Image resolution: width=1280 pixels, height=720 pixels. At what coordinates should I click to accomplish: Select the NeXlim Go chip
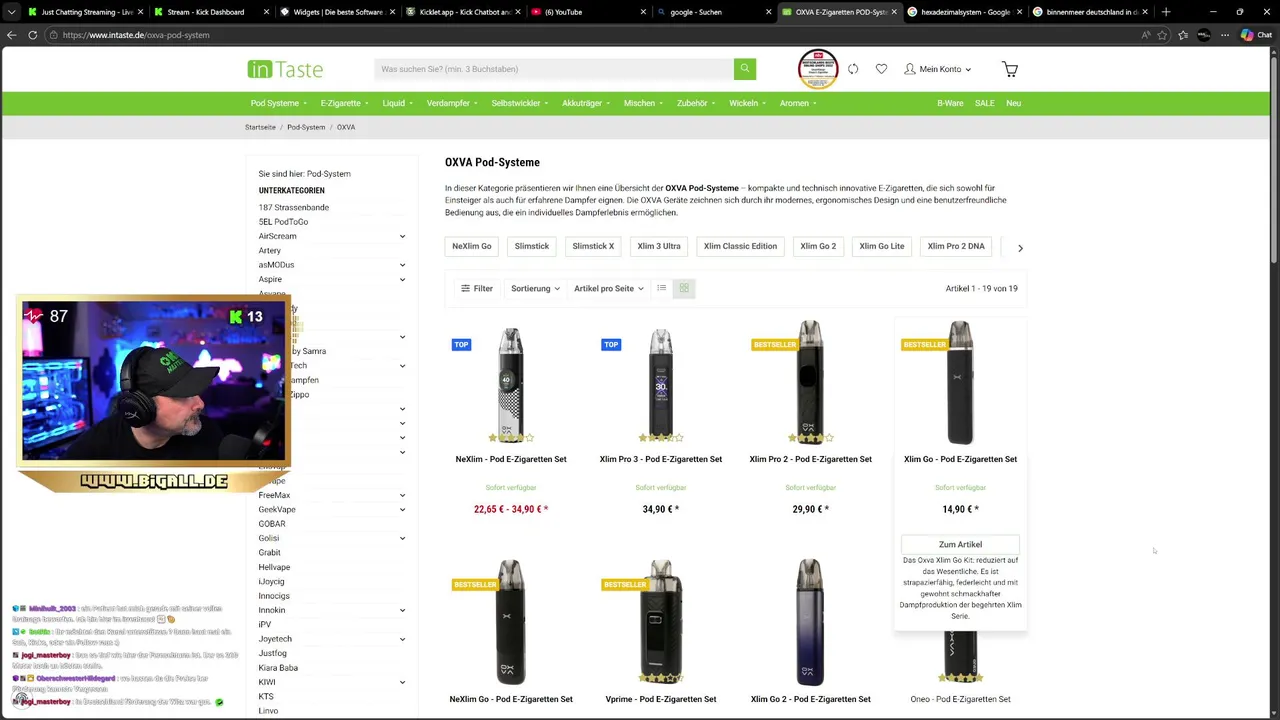[x=472, y=246]
